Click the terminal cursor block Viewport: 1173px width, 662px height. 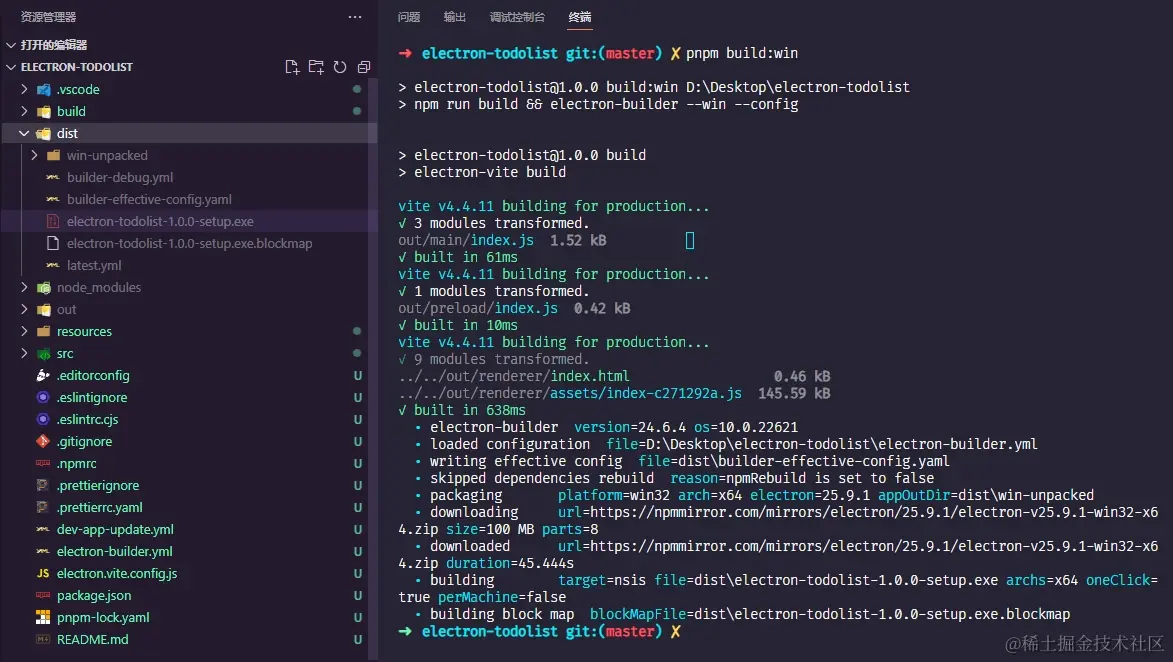click(x=690, y=240)
